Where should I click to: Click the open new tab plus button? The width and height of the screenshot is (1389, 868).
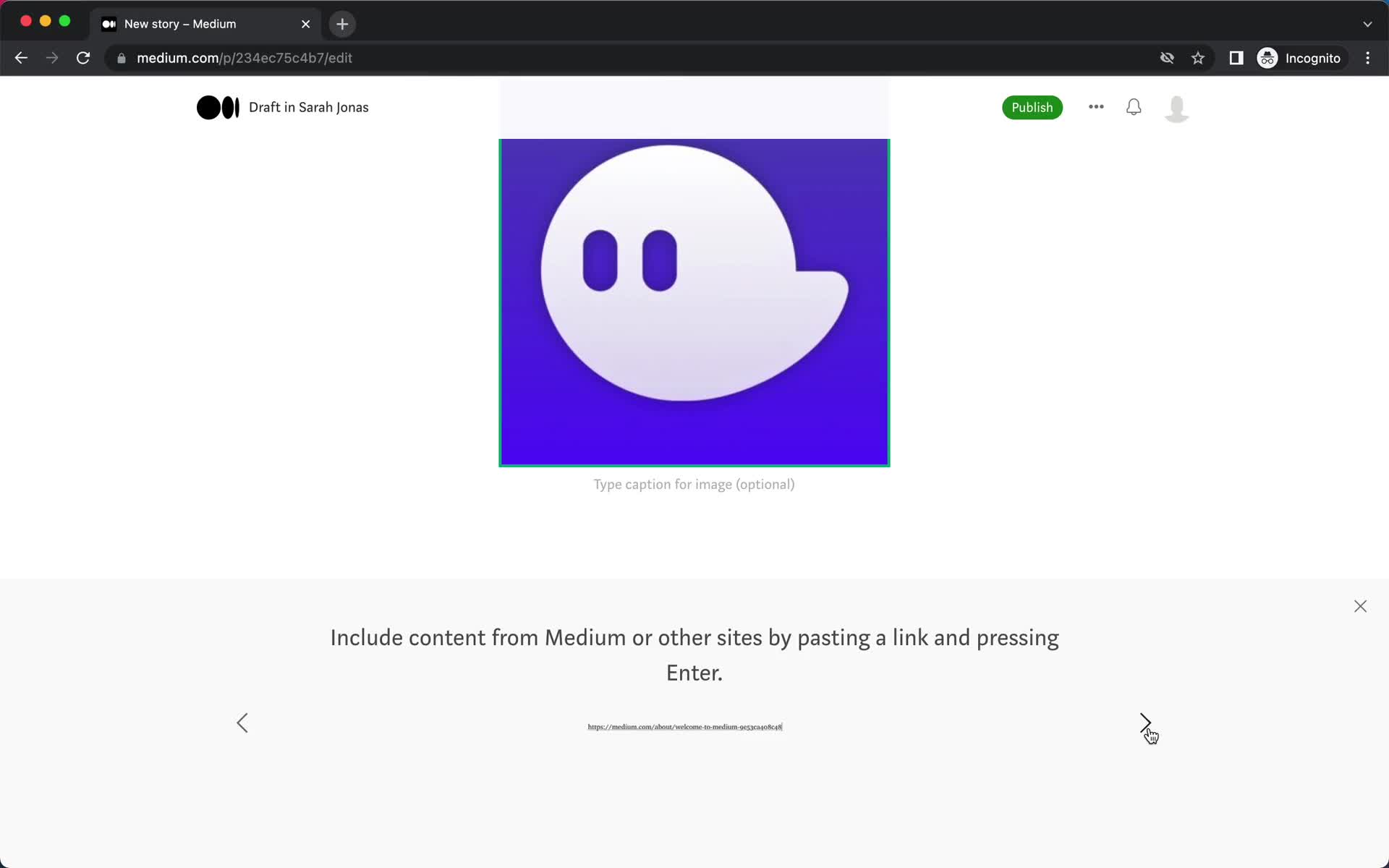pos(342,23)
